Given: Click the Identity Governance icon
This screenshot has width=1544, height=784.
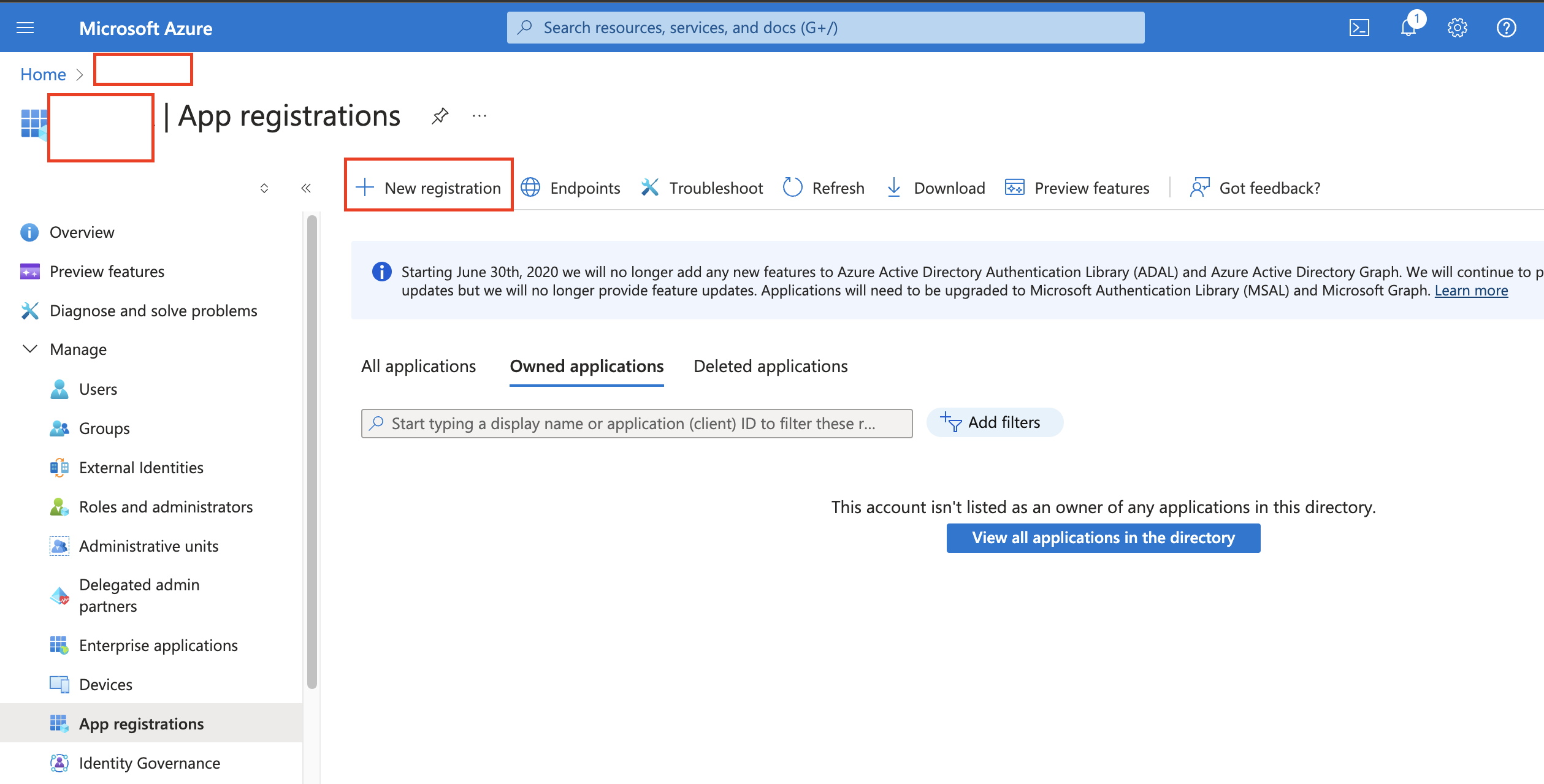Looking at the screenshot, I should (x=59, y=763).
